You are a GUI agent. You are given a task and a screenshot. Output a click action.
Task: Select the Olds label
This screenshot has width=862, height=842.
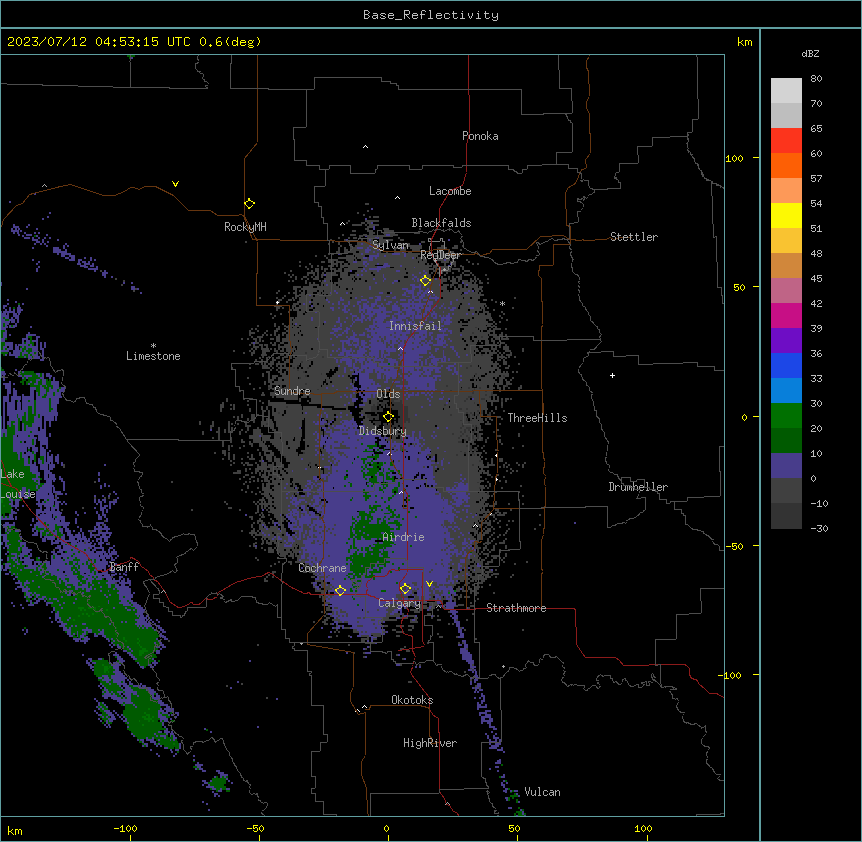[x=388, y=394]
